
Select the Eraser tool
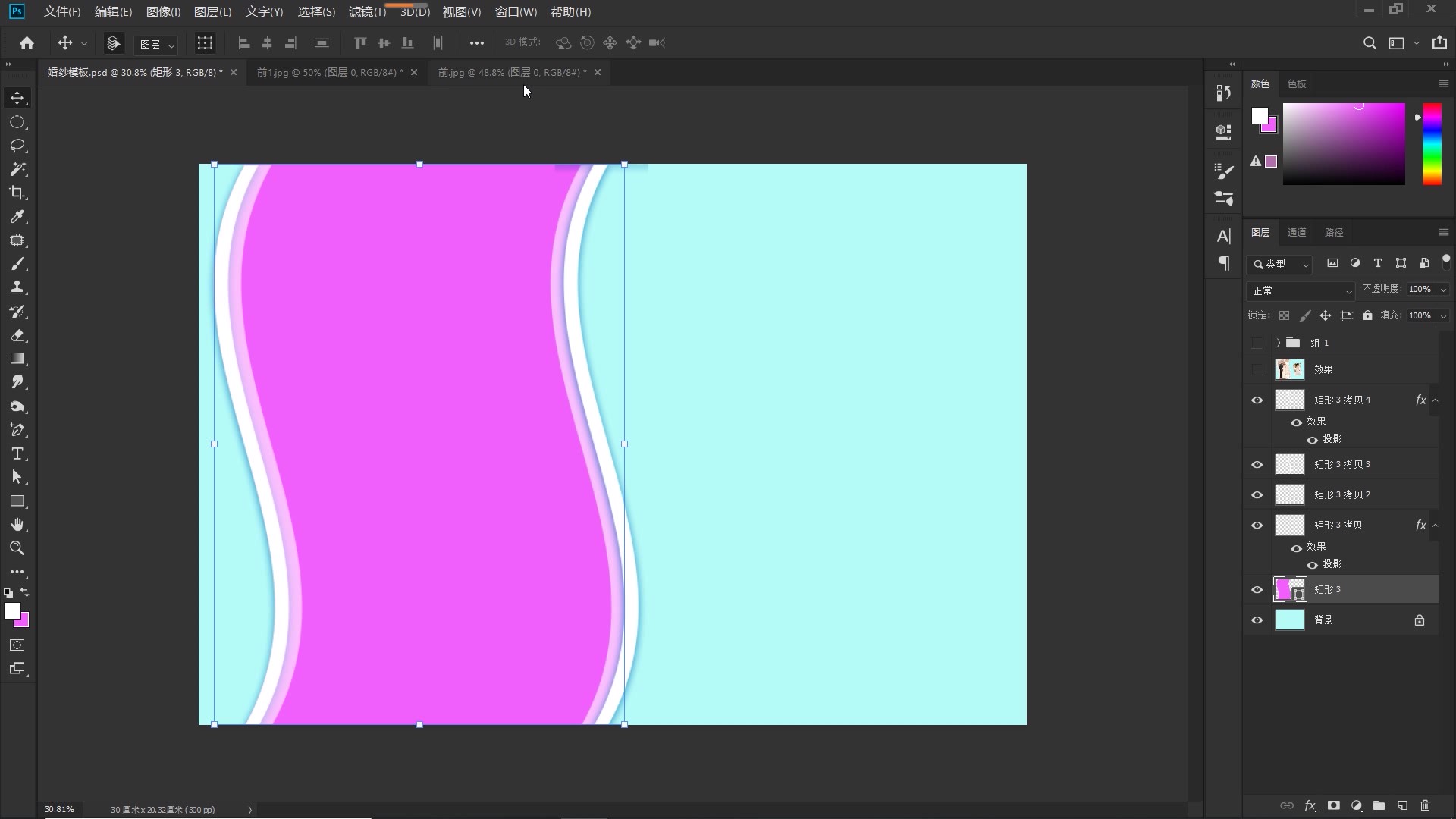(17, 335)
